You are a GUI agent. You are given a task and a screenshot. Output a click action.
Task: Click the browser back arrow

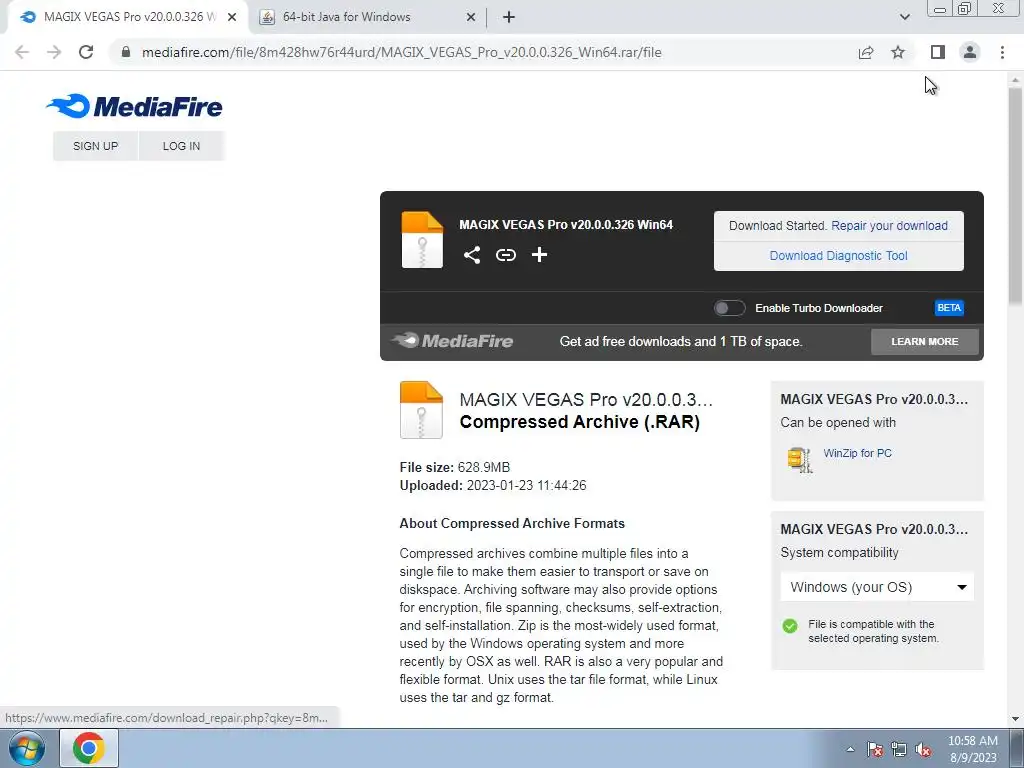[x=22, y=52]
